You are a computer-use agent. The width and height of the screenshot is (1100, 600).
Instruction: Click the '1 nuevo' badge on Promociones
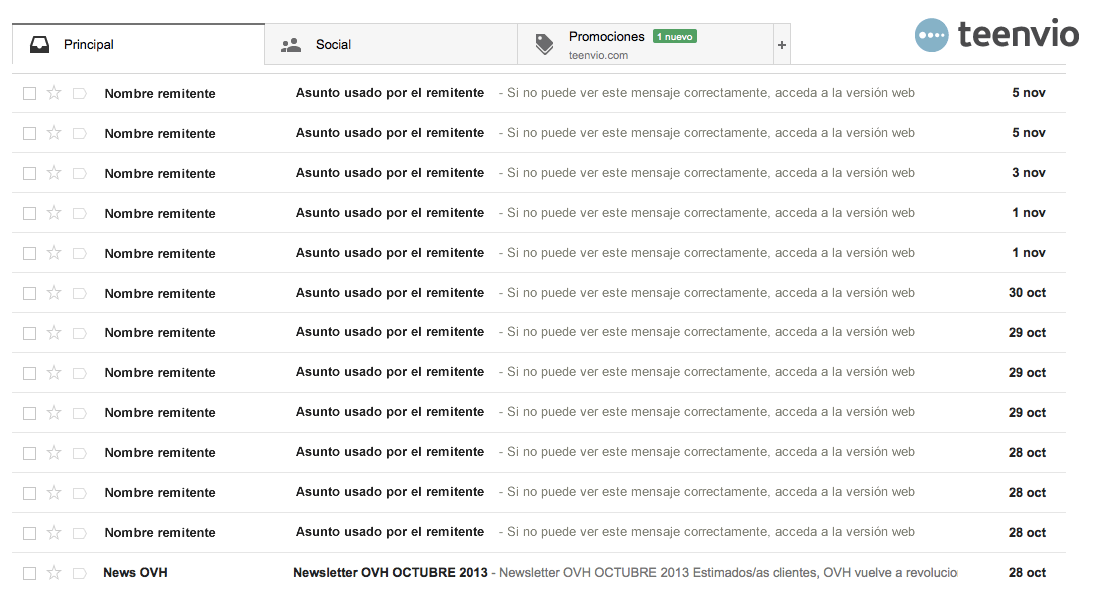(x=675, y=36)
